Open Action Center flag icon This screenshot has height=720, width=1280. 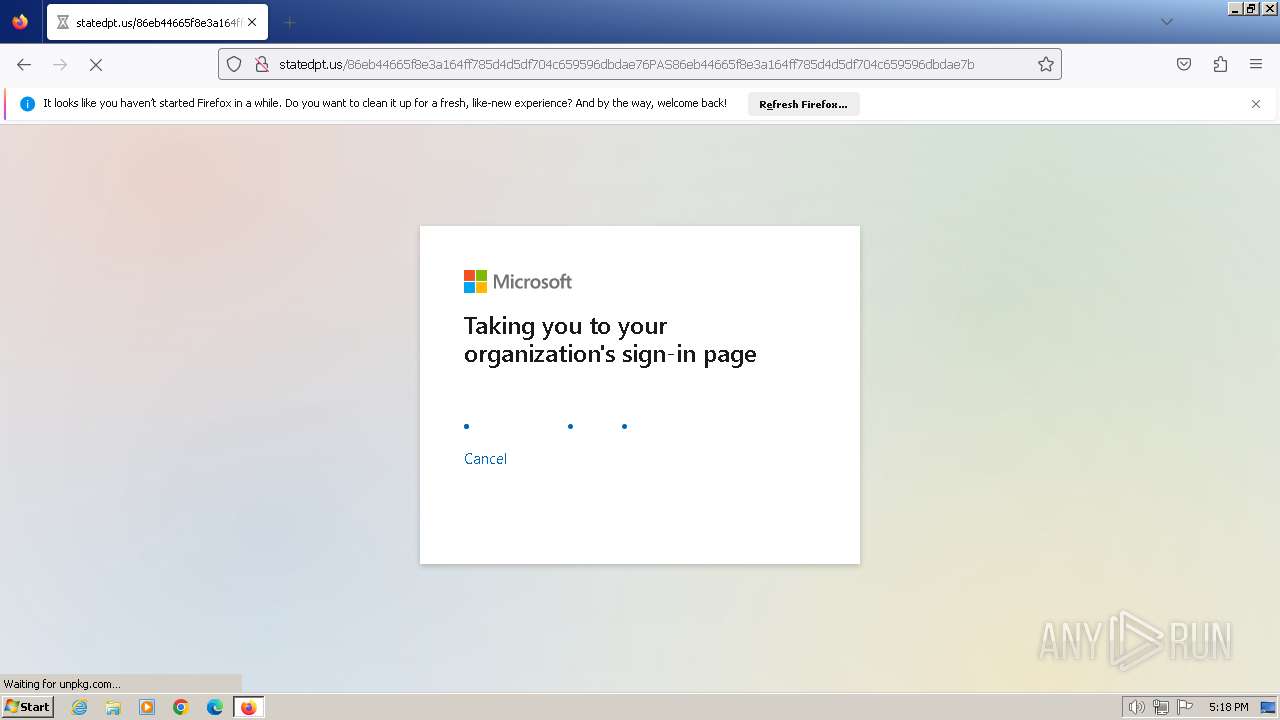pos(1185,707)
